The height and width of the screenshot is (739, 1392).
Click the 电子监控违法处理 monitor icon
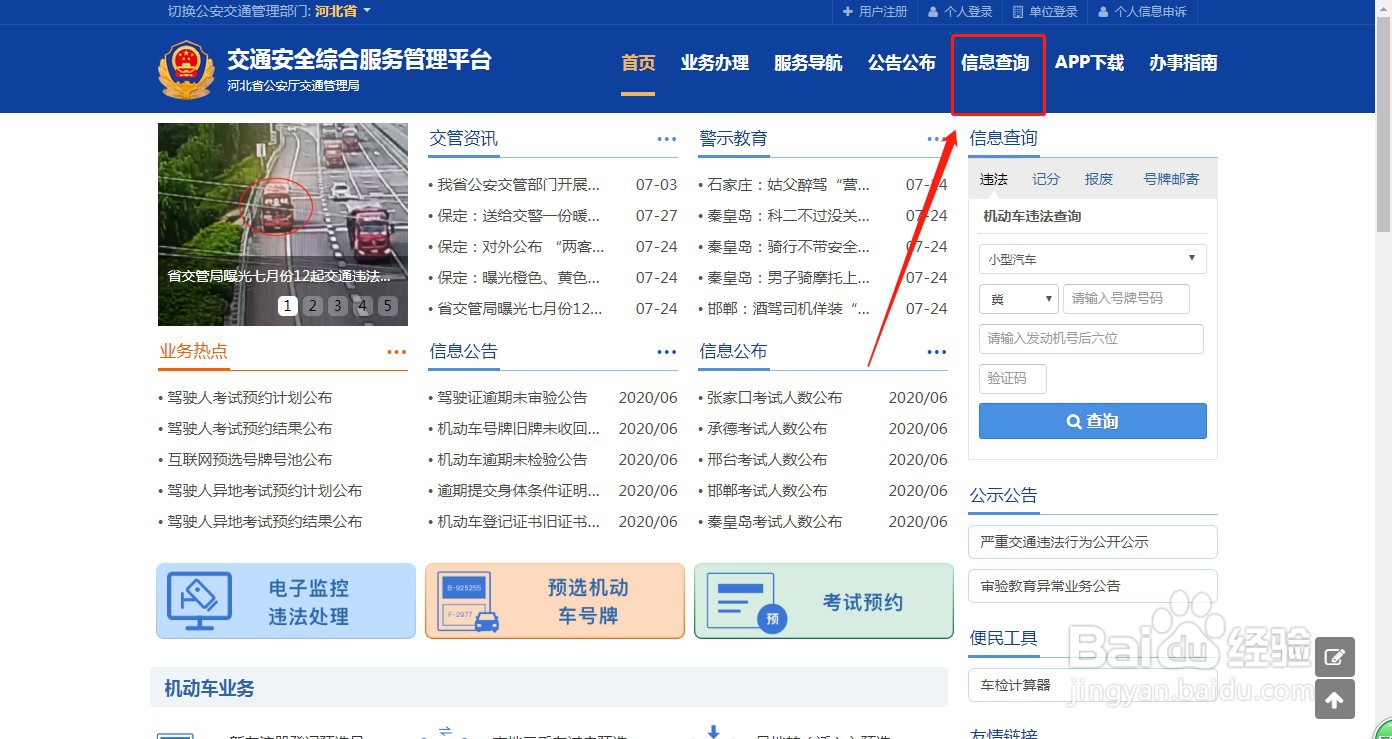pos(199,601)
